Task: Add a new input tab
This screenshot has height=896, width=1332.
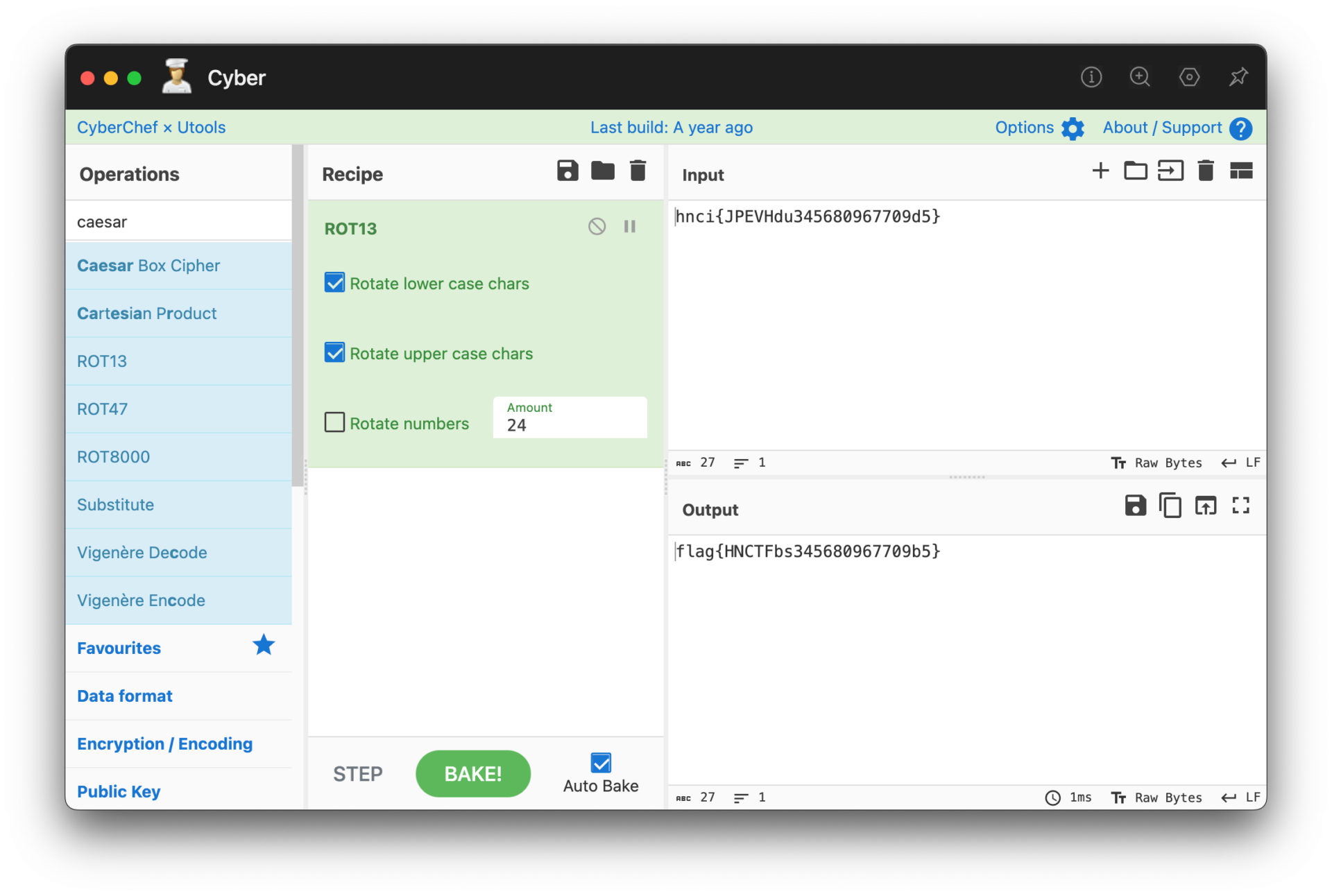Action: point(1100,171)
